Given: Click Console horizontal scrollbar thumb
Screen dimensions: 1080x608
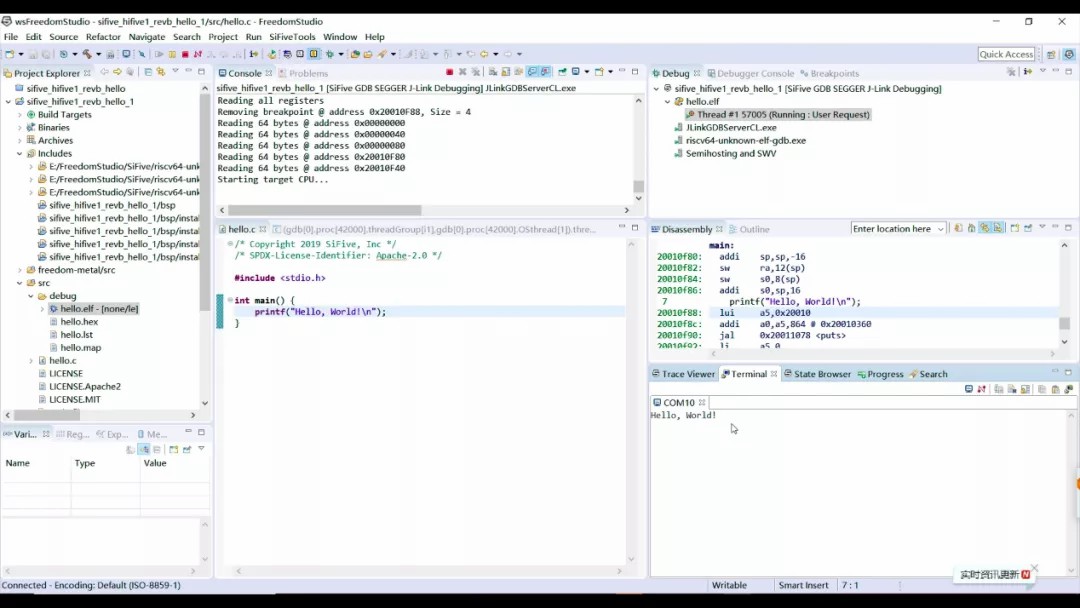Looking at the screenshot, I should (x=324, y=210).
